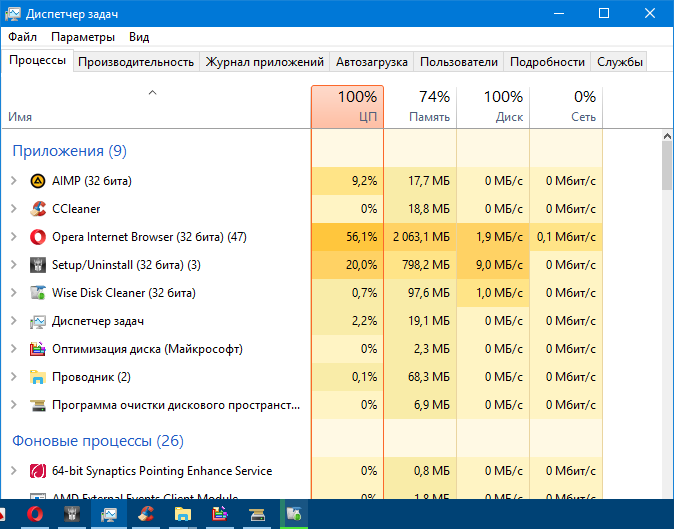Screen dimensions: 674x529
Task: Select the Setup/Uninstall process icon
Action: click(38, 265)
